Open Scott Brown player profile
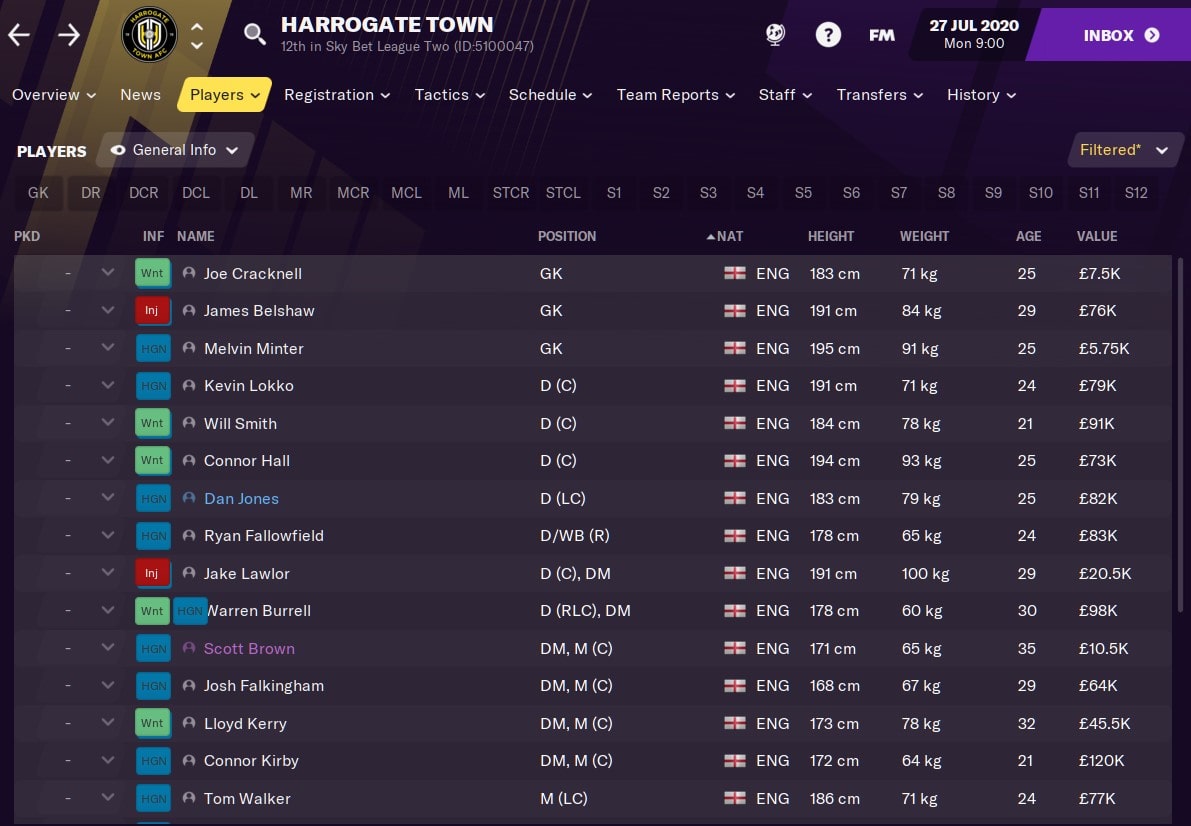 click(249, 648)
